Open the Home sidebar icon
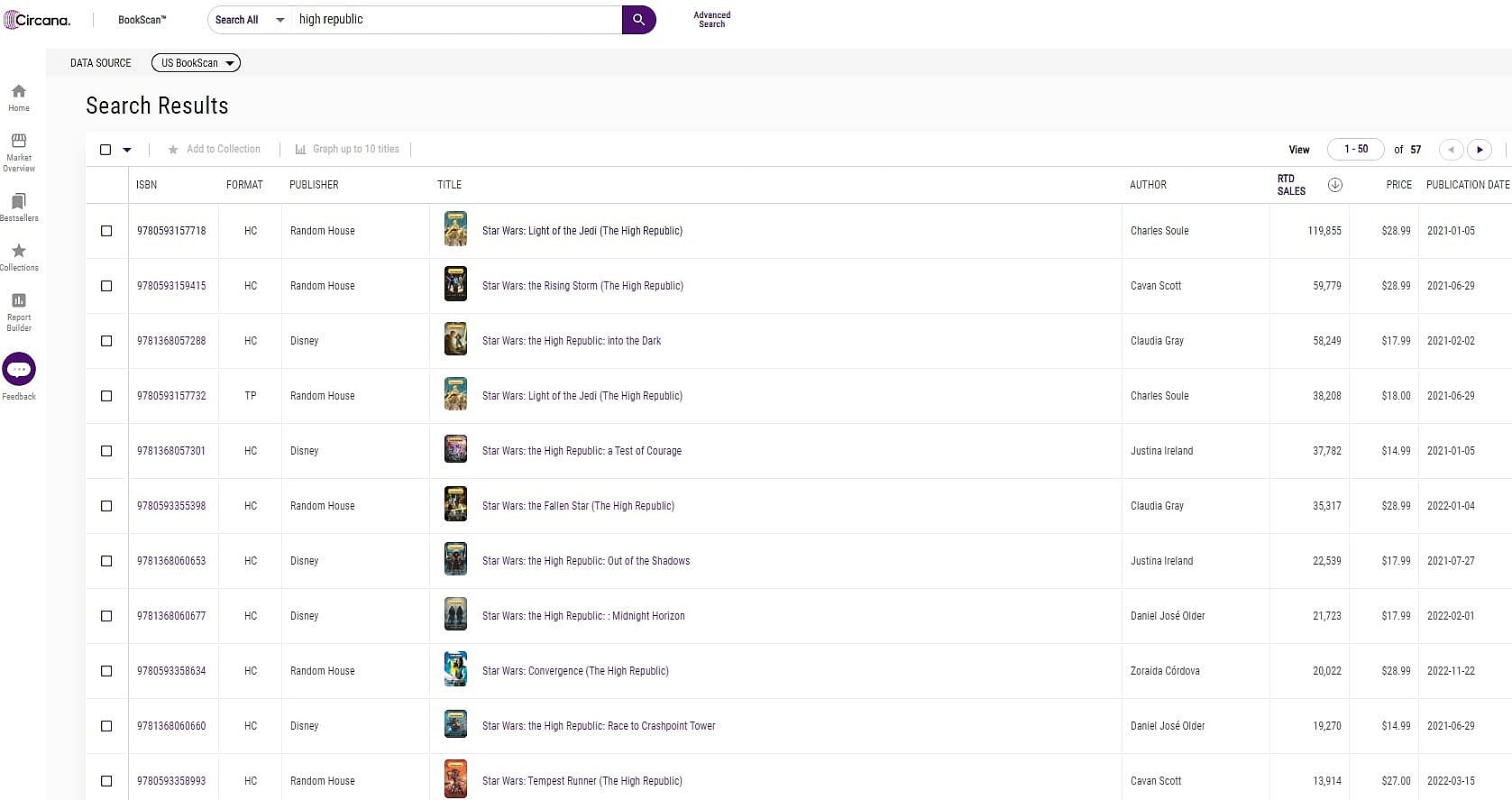Viewport: 1512px width, 800px height. tap(19, 97)
